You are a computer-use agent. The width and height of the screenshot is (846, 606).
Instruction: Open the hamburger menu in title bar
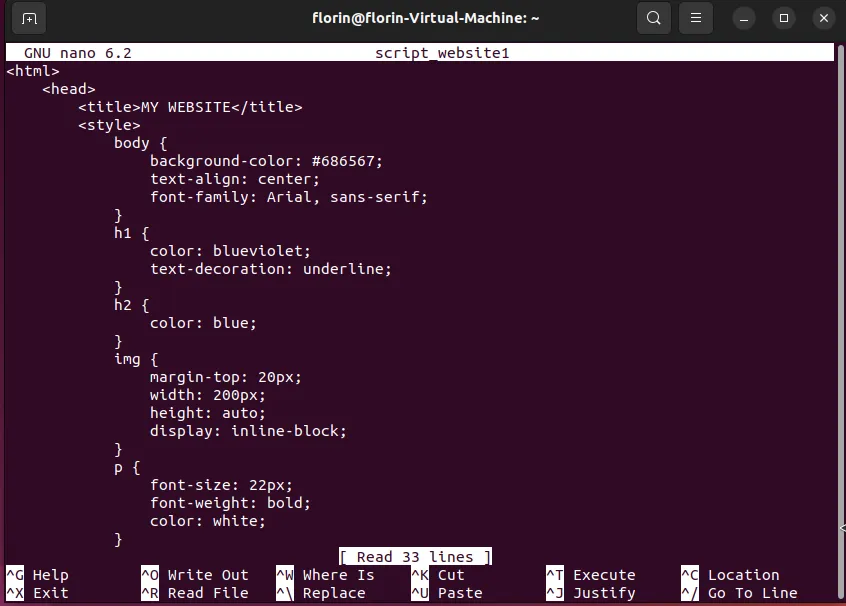coord(697,18)
